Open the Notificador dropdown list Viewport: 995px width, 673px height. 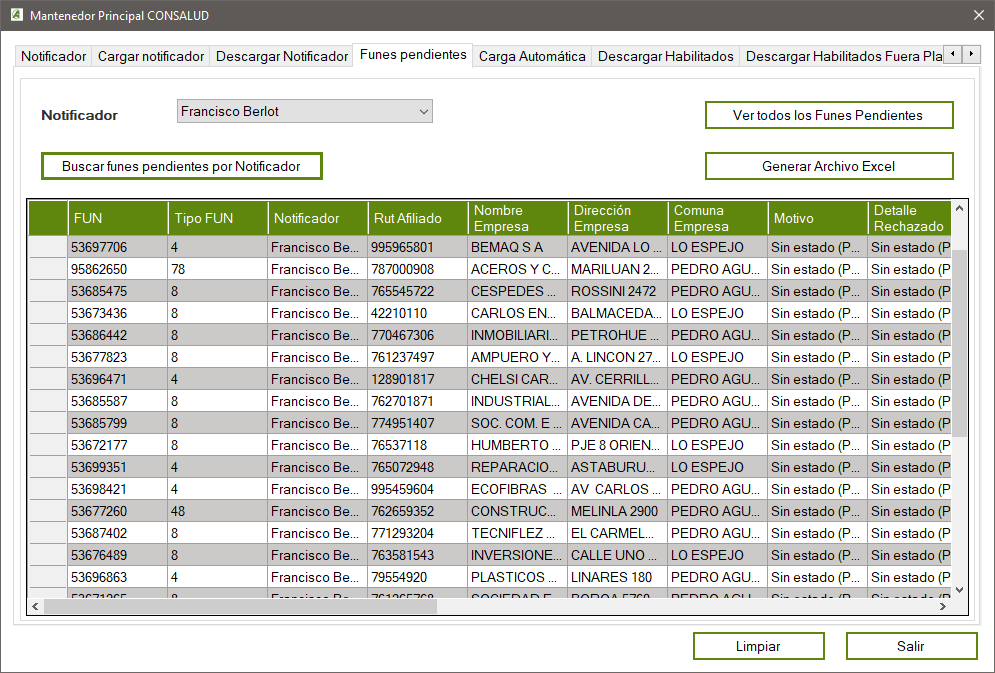[423, 111]
